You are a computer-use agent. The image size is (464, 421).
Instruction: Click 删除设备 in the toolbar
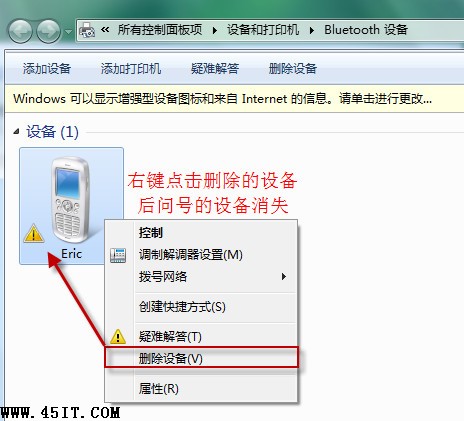tap(293, 69)
